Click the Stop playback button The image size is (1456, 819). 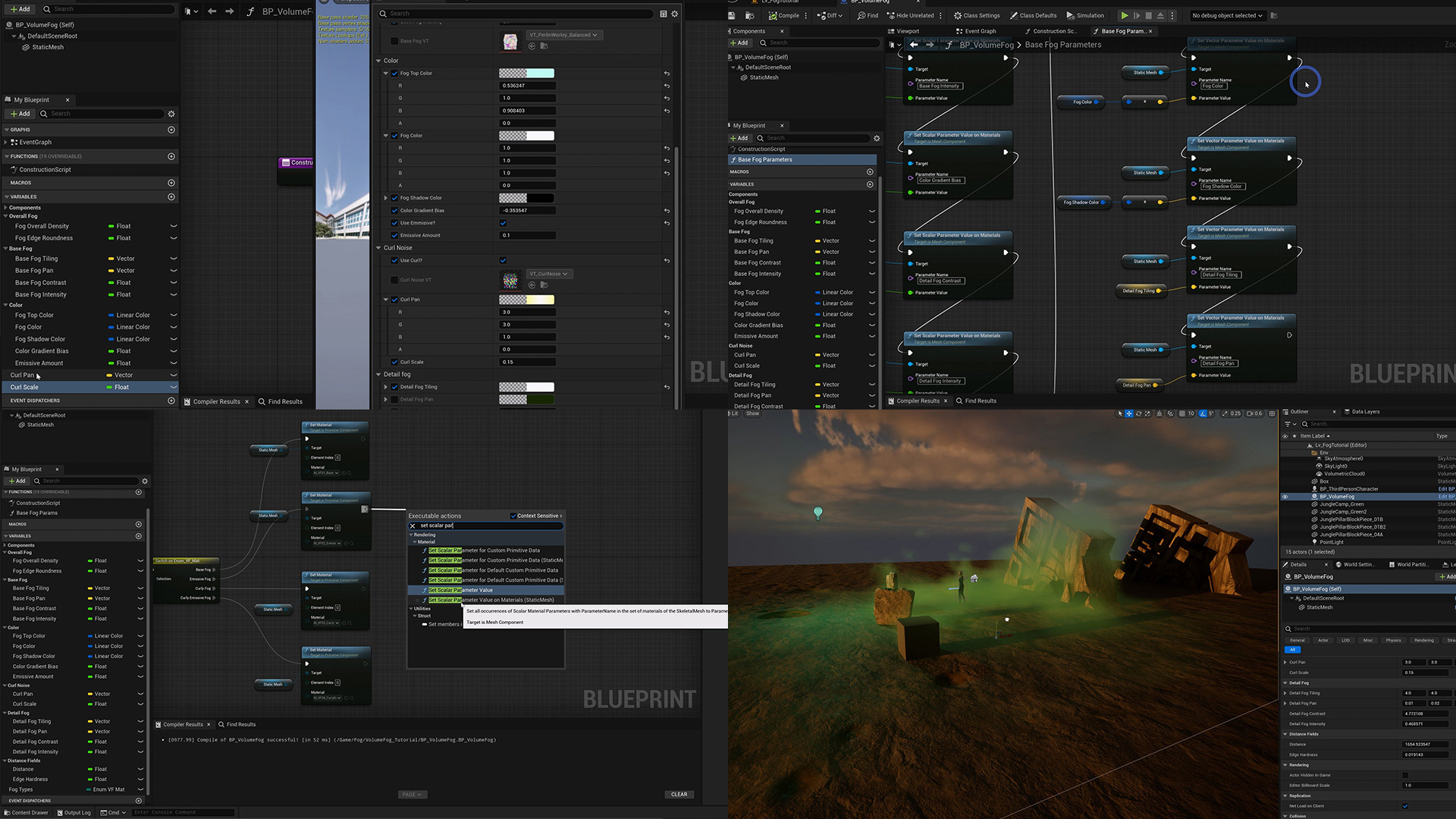click(1148, 15)
